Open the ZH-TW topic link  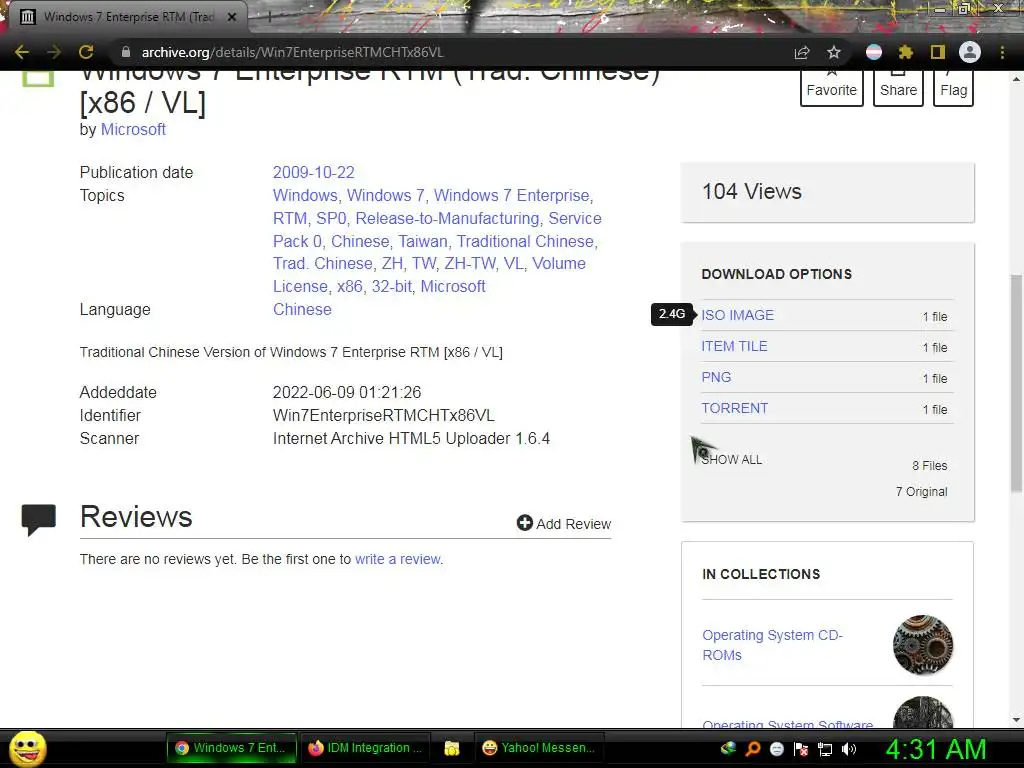[469, 263]
